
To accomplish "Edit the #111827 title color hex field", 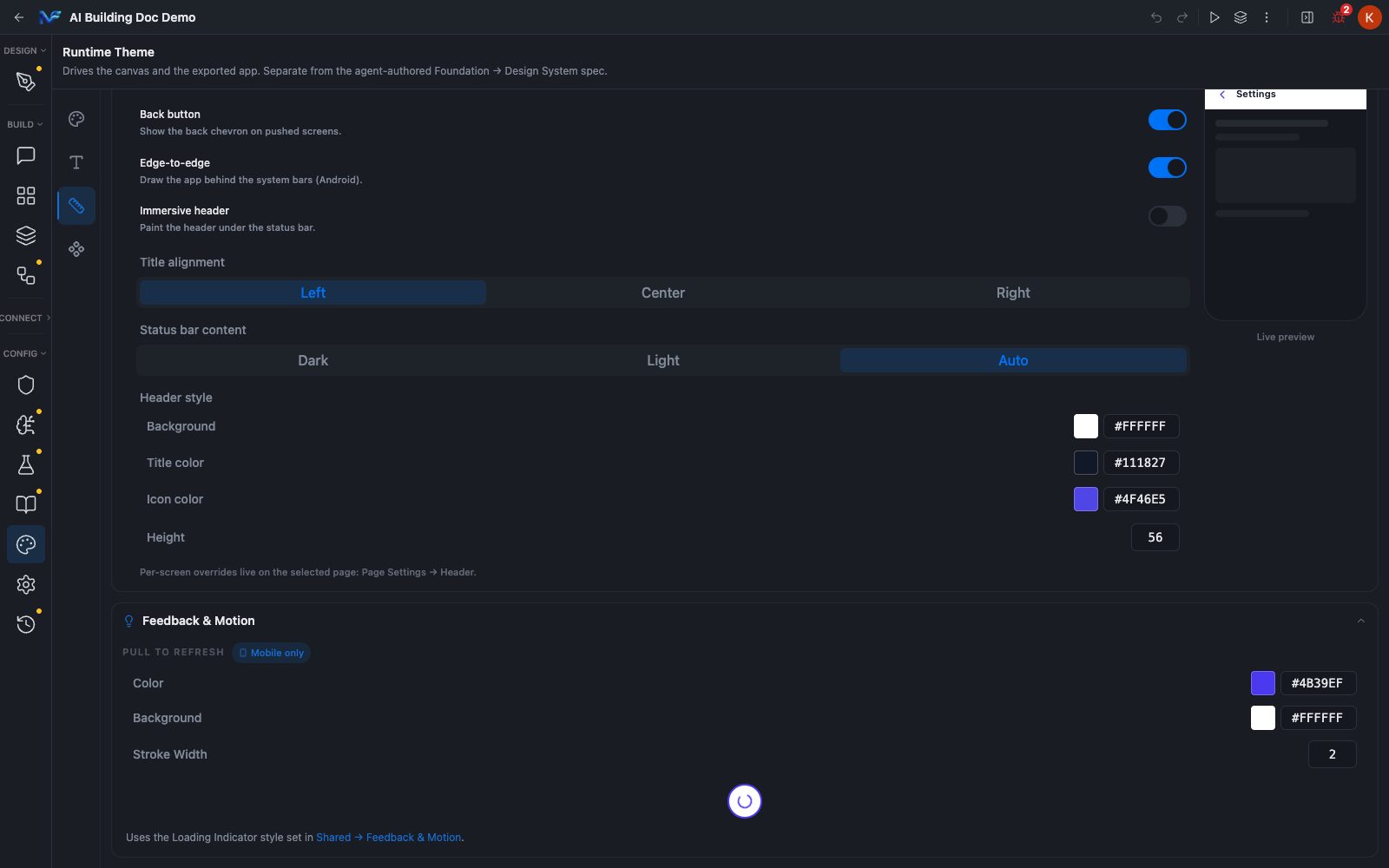I will [1141, 463].
